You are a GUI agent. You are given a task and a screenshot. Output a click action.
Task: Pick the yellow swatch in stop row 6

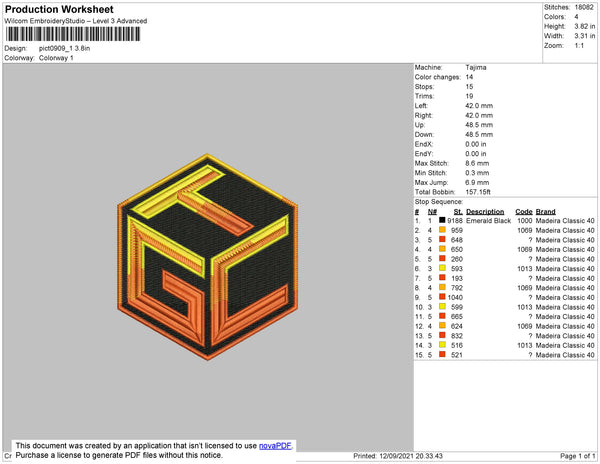pos(442,268)
